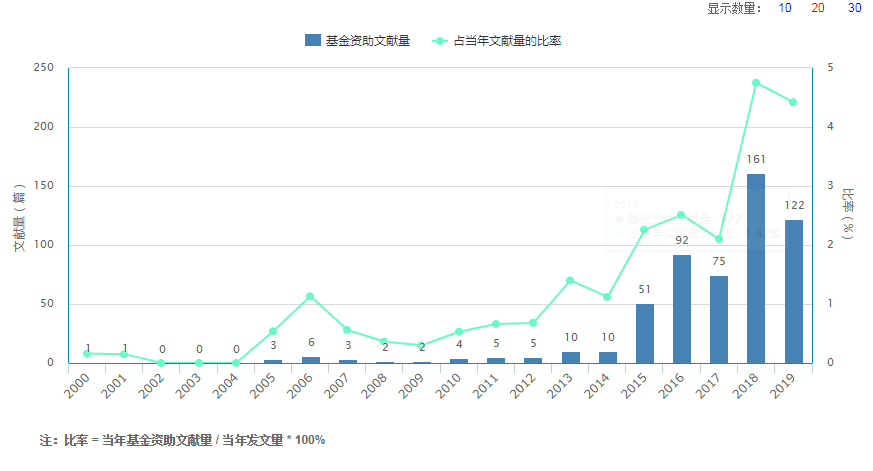
Task: Click the ratio formula footnote text
Action: click(x=182, y=440)
